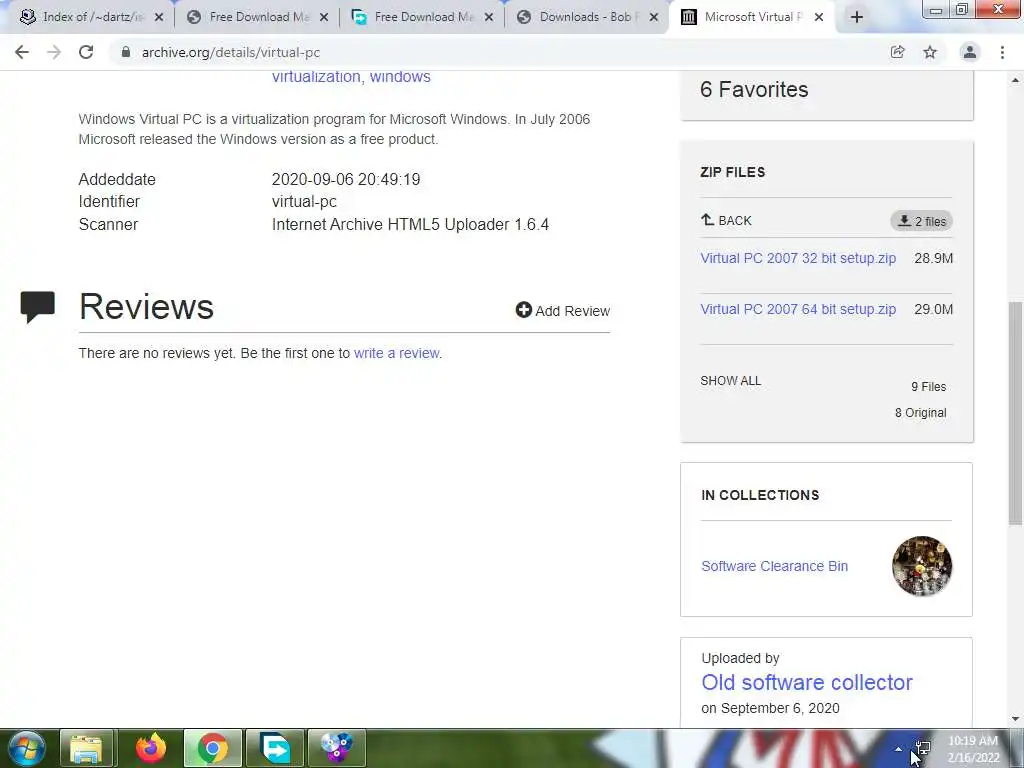Screen dimensions: 1024x768
Task: Open a new tab with plus button
Action: point(857,17)
